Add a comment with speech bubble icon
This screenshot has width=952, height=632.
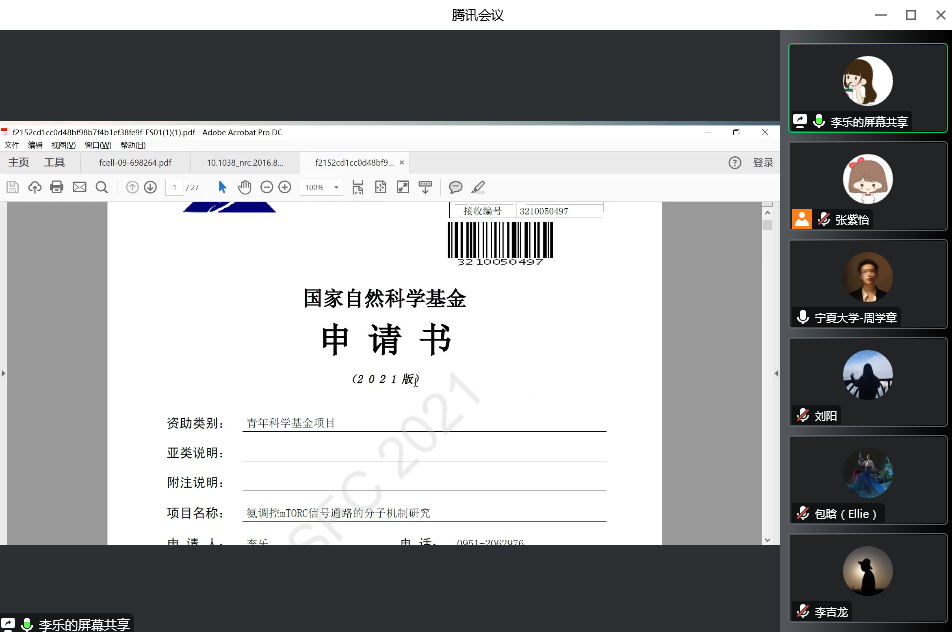coord(455,187)
